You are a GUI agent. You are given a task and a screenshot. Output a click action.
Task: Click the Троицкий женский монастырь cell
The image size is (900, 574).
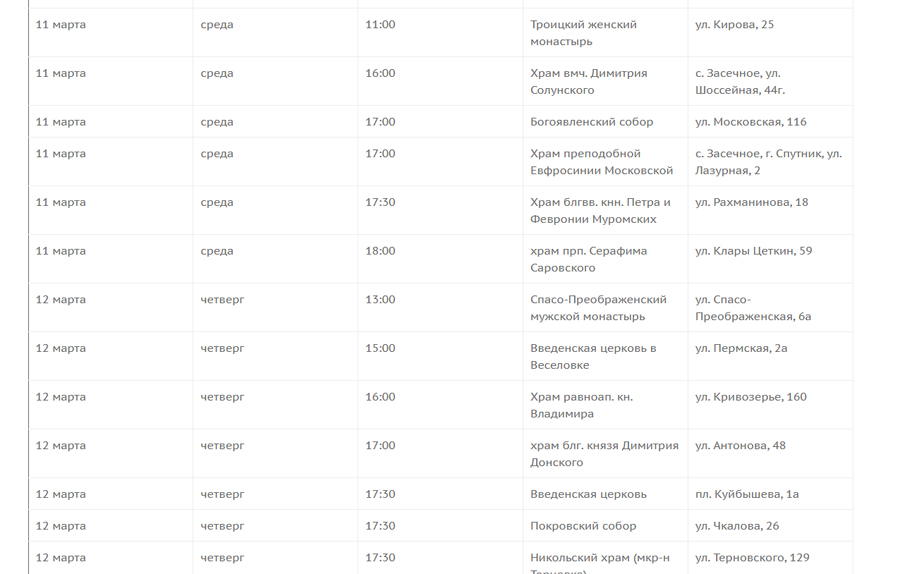coord(583,33)
